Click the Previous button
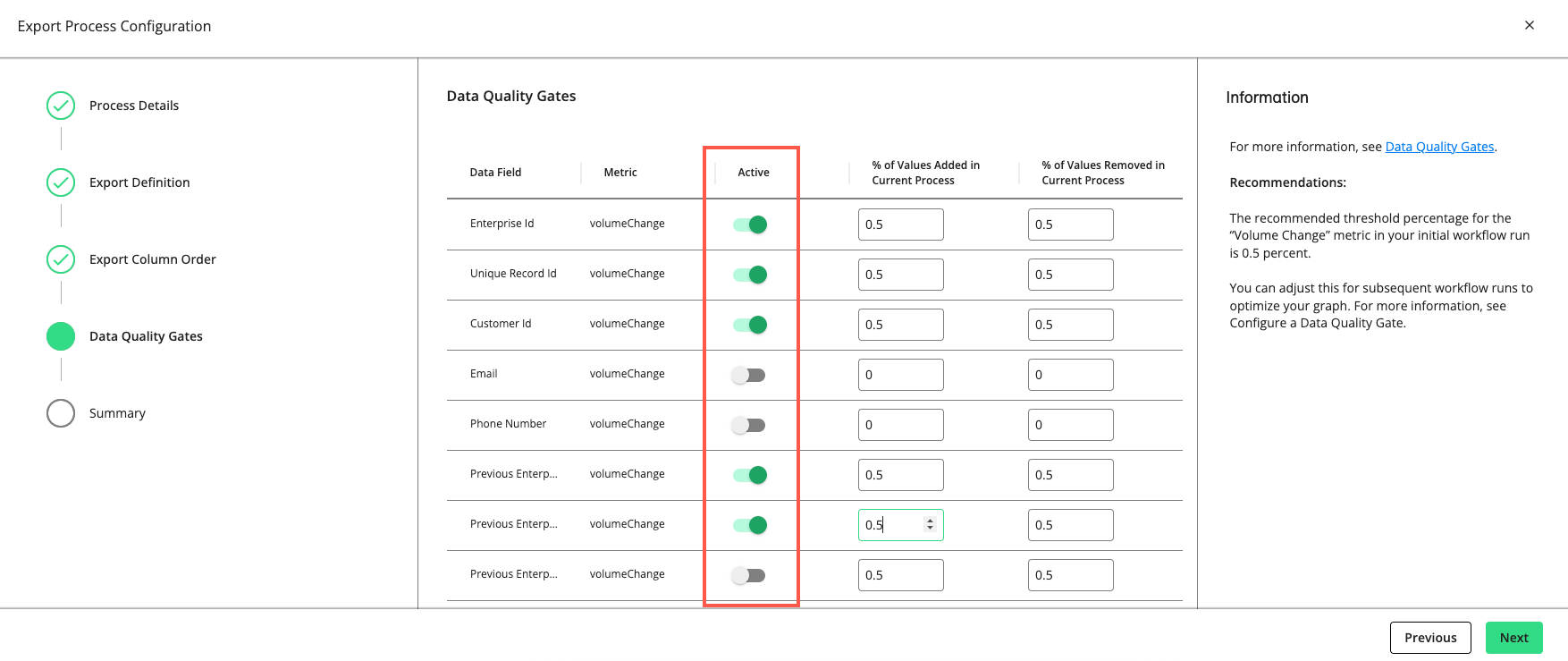1568x661 pixels. pyautogui.click(x=1430, y=638)
